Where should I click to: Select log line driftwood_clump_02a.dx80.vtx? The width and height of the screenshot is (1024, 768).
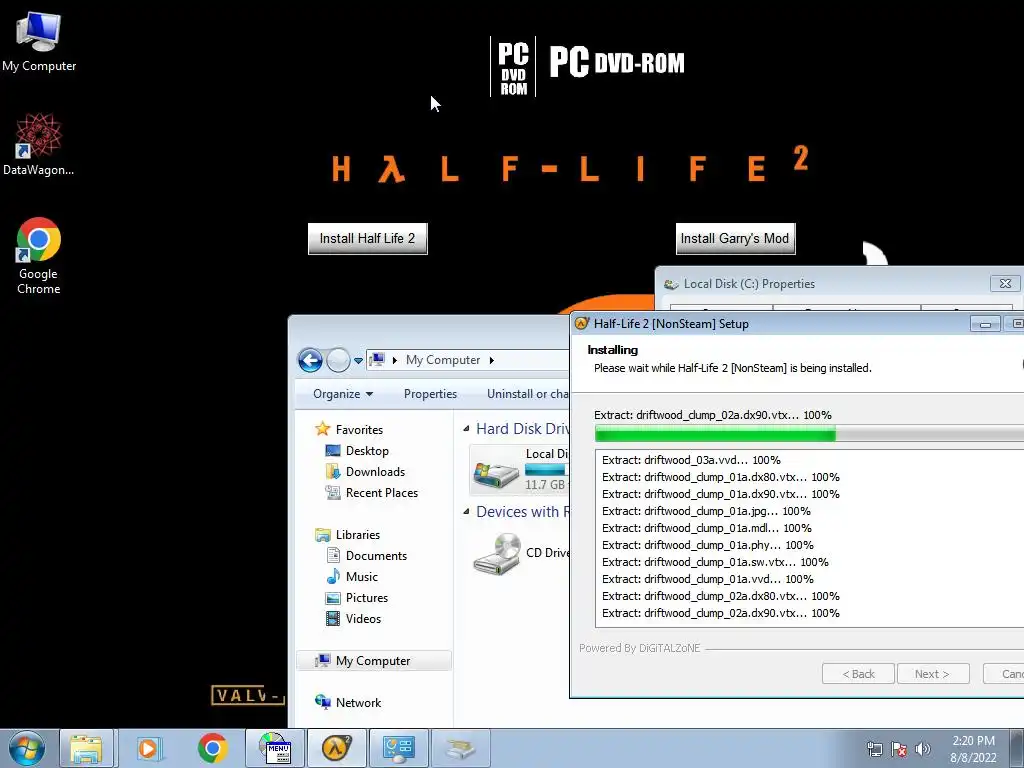721,596
